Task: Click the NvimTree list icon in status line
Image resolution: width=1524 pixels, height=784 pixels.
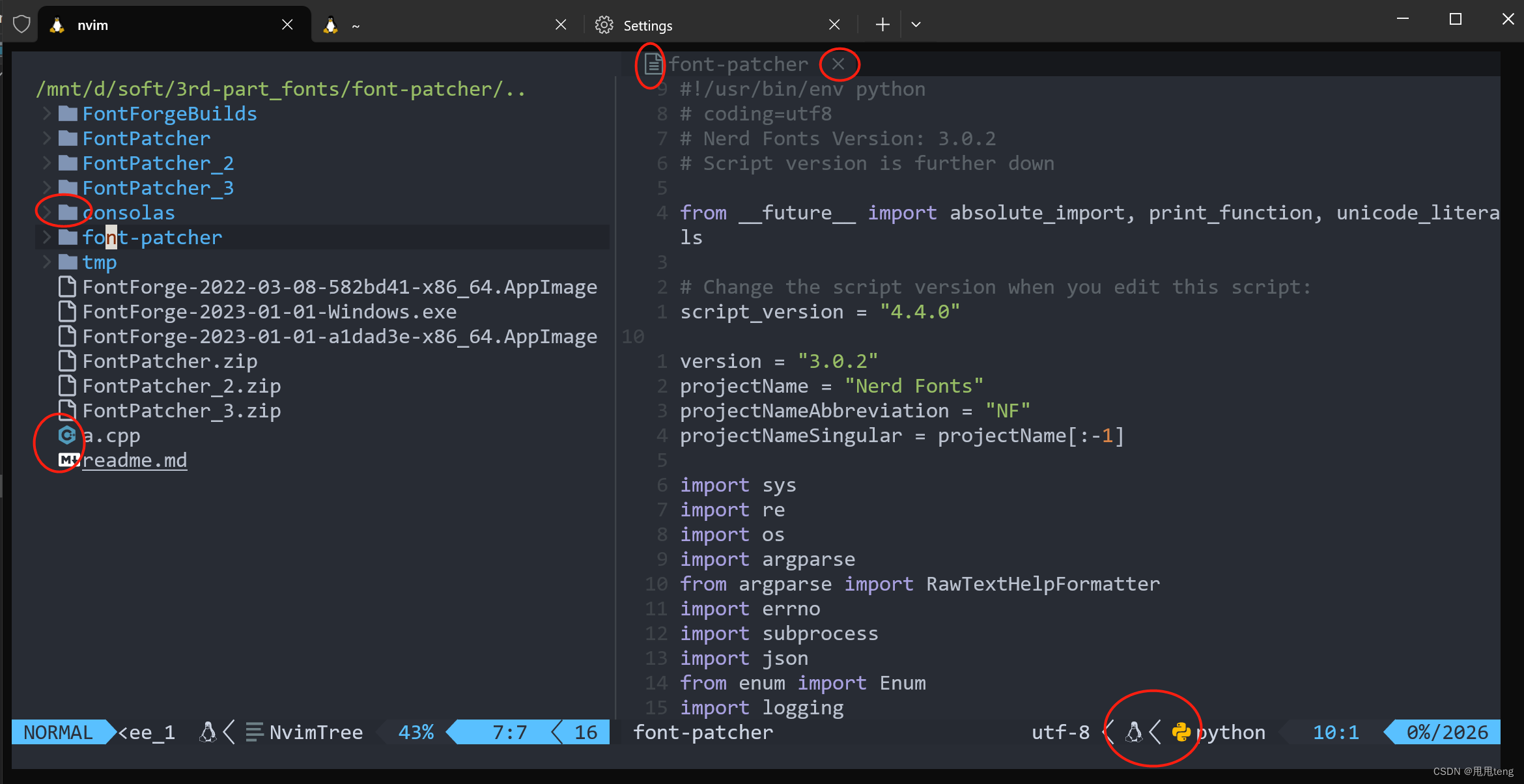Action: coord(254,733)
